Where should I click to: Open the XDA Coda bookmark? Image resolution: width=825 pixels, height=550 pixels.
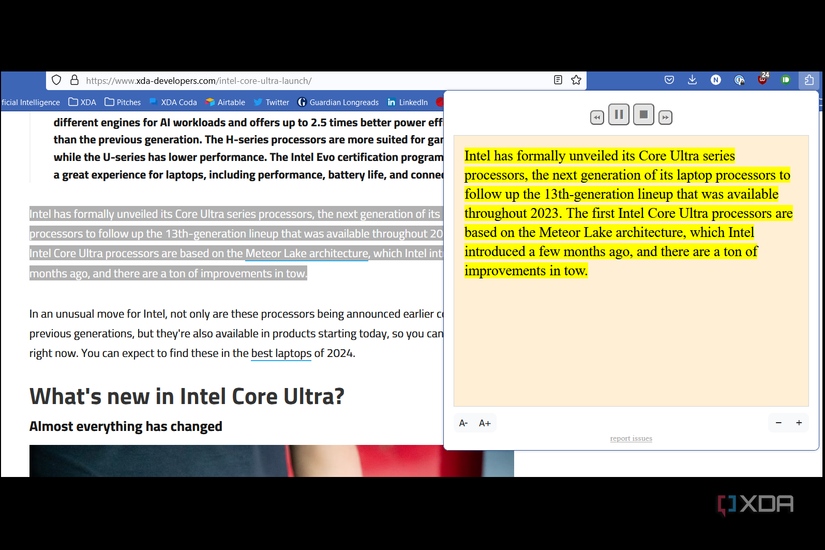coord(173,102)
